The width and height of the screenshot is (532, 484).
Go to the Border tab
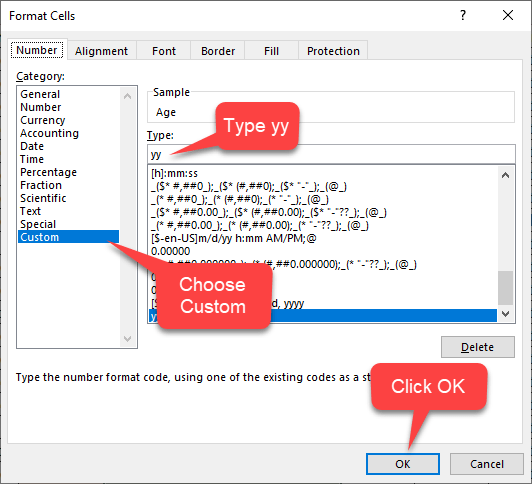pyautogui.click(x=218, y=51)
